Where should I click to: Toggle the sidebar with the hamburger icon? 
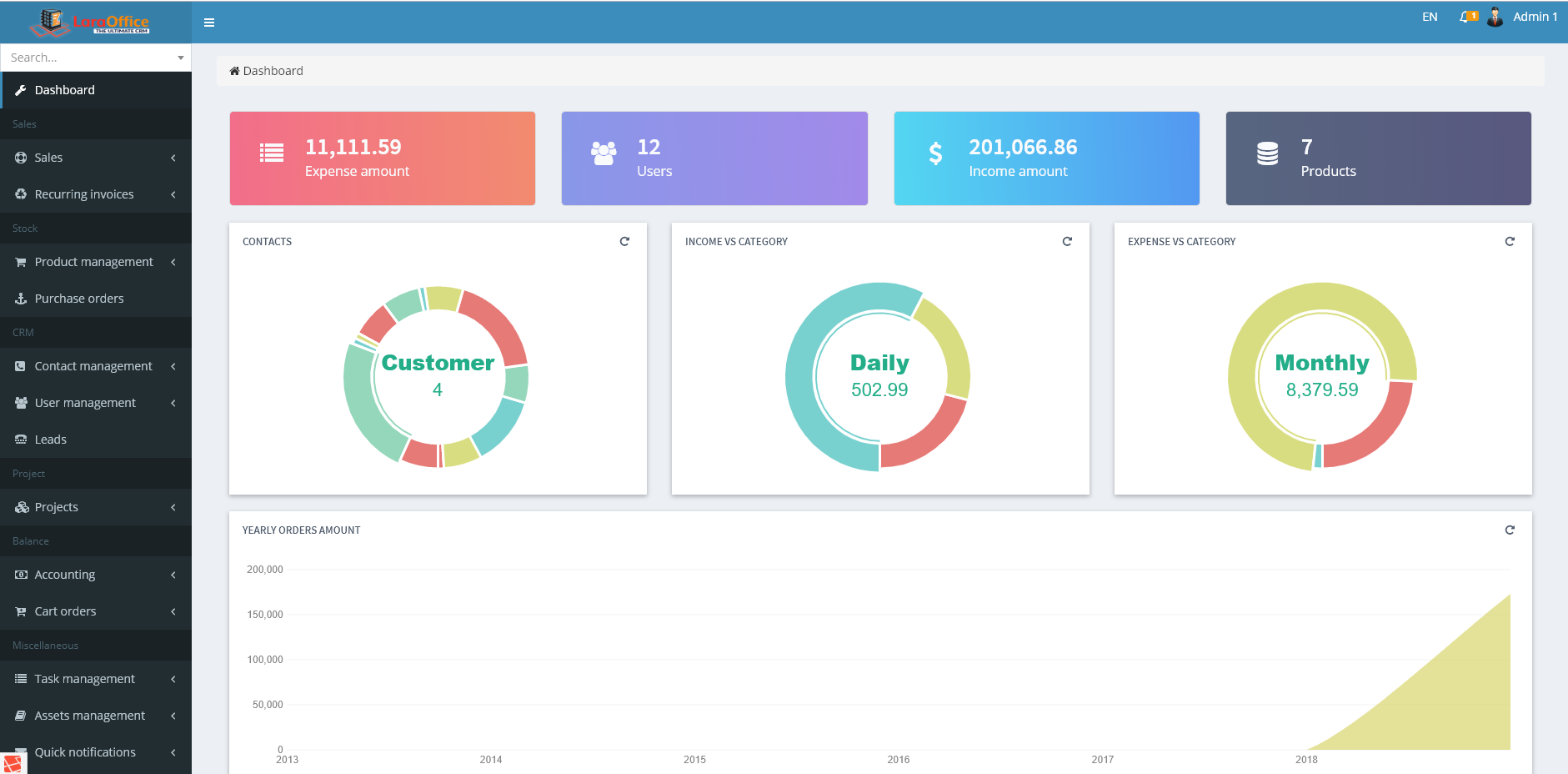[209, 23]
